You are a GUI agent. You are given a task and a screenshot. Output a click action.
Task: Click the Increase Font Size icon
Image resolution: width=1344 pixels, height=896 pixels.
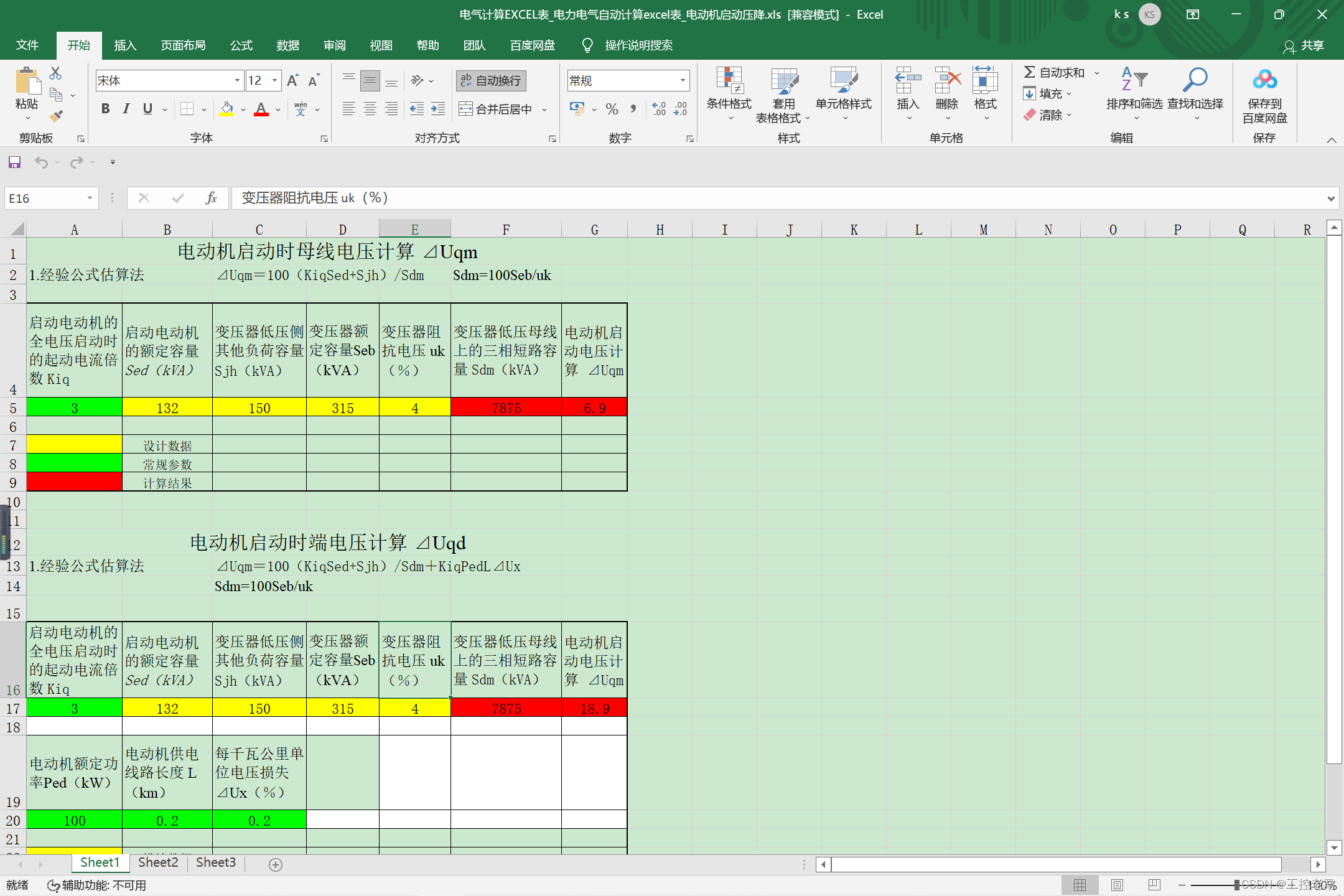pos(292,80)
